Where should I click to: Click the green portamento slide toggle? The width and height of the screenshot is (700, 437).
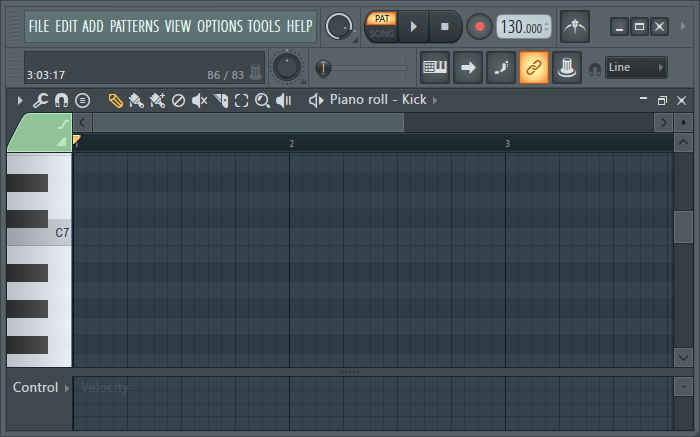63,125
